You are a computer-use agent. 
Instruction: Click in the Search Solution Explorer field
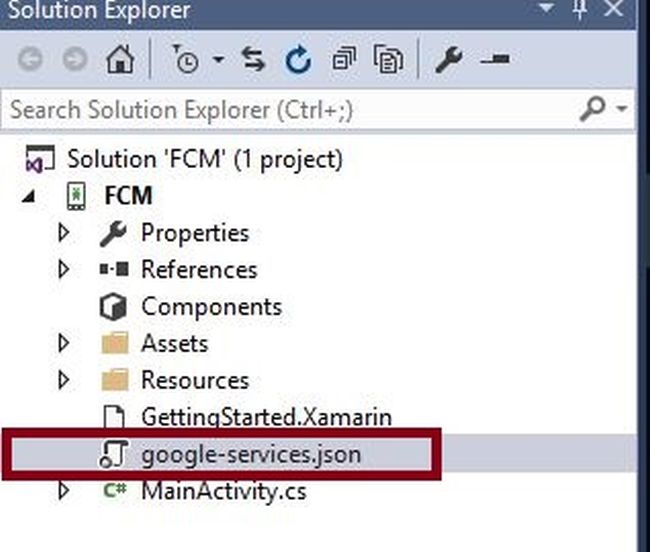click(x=290, y=108)
